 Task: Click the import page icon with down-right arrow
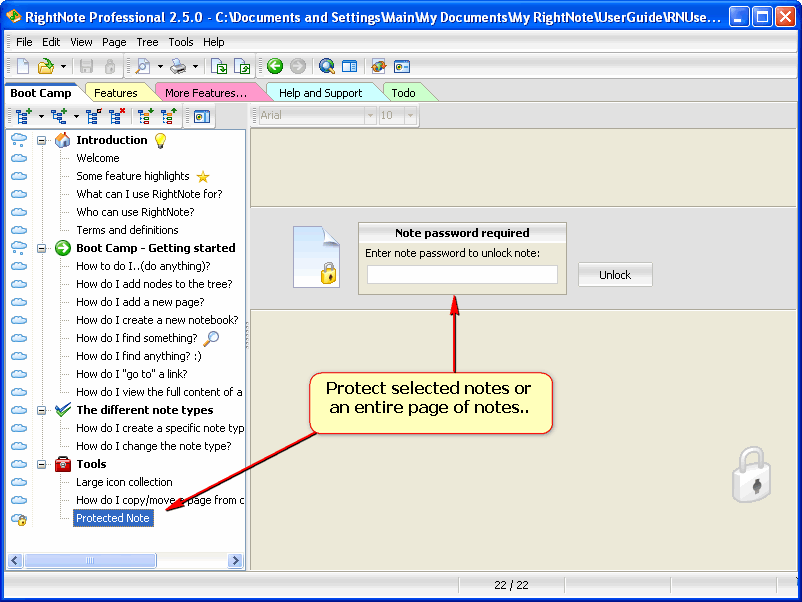[x=219, y=66]
